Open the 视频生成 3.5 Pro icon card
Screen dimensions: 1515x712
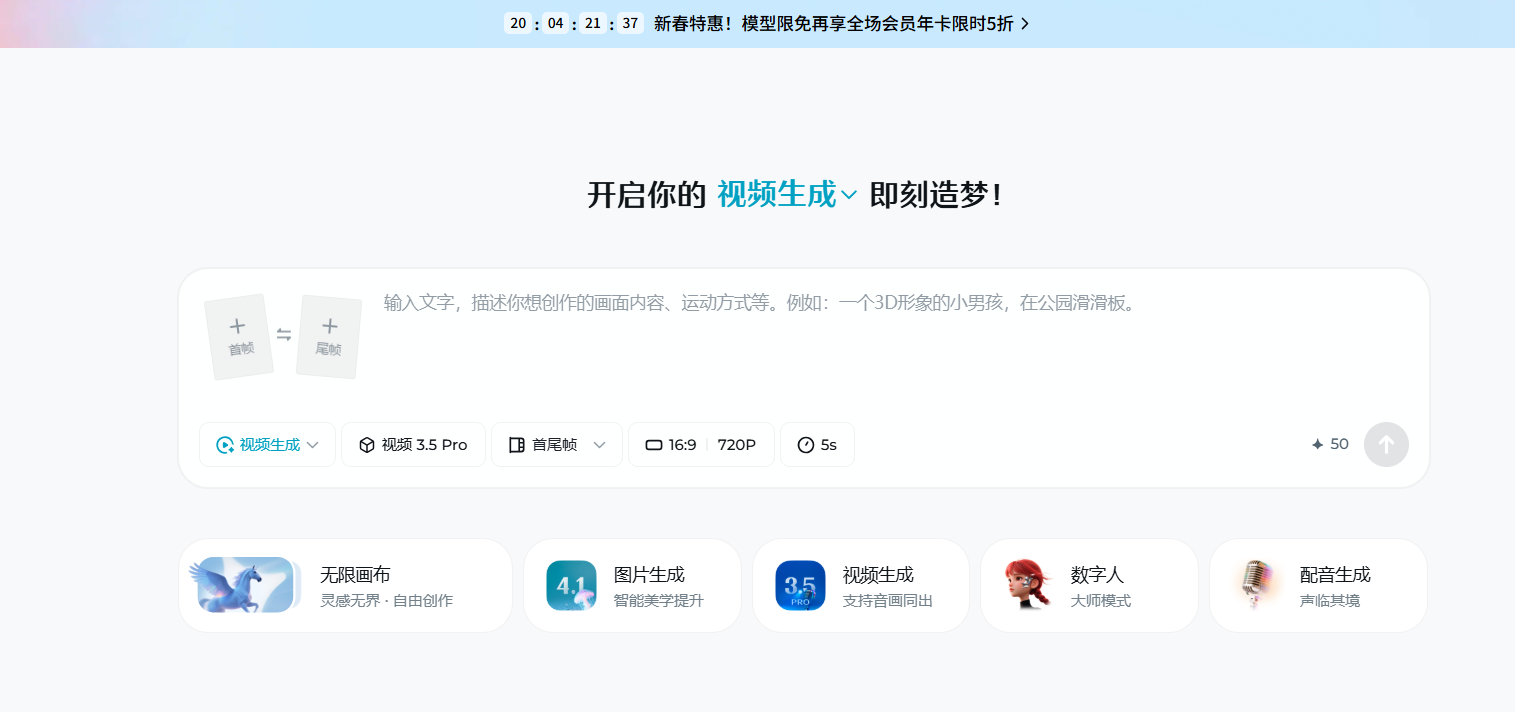(x=800, y=586)
